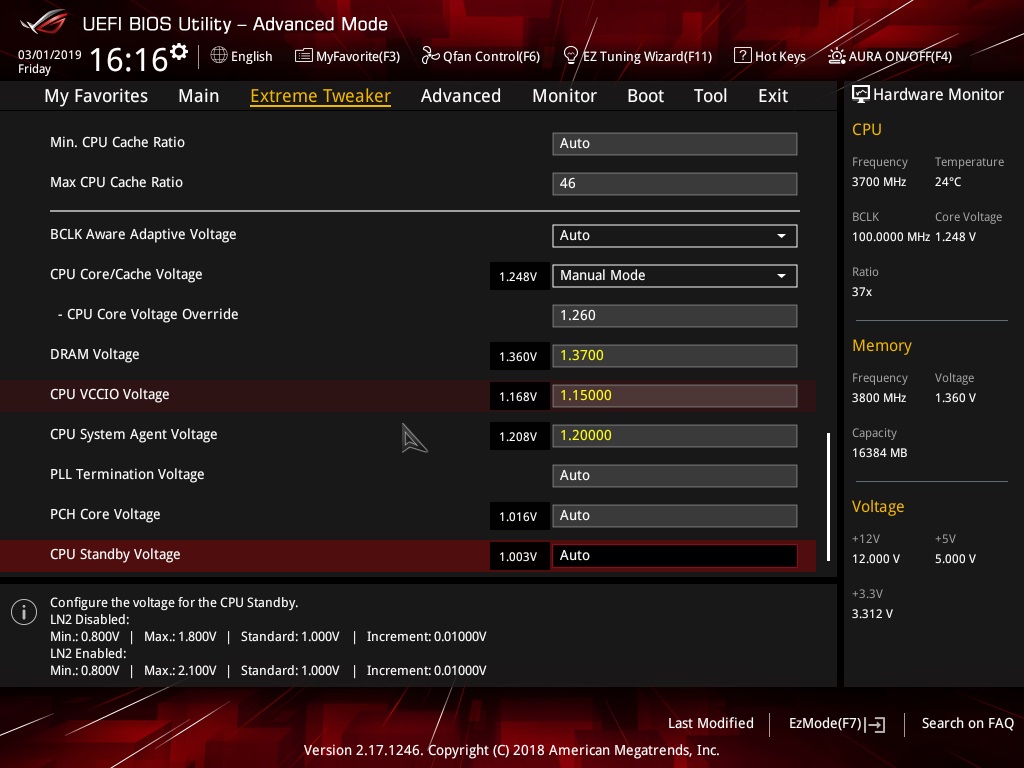Select the Max CPU Cache Ratio label
Image resolution: width=1024 pixels, height=768 pixels.
click(116, 182)
